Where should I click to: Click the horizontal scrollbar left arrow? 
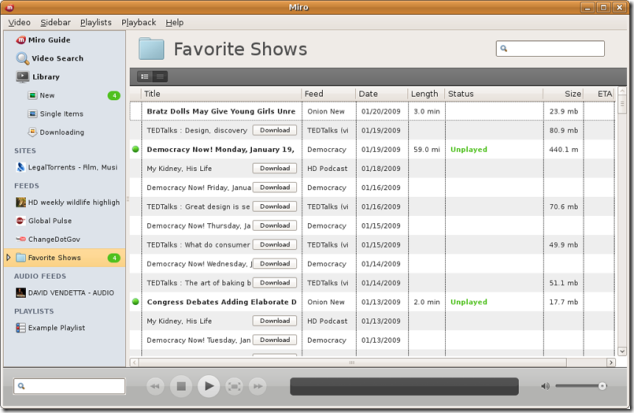pos(134,362)
